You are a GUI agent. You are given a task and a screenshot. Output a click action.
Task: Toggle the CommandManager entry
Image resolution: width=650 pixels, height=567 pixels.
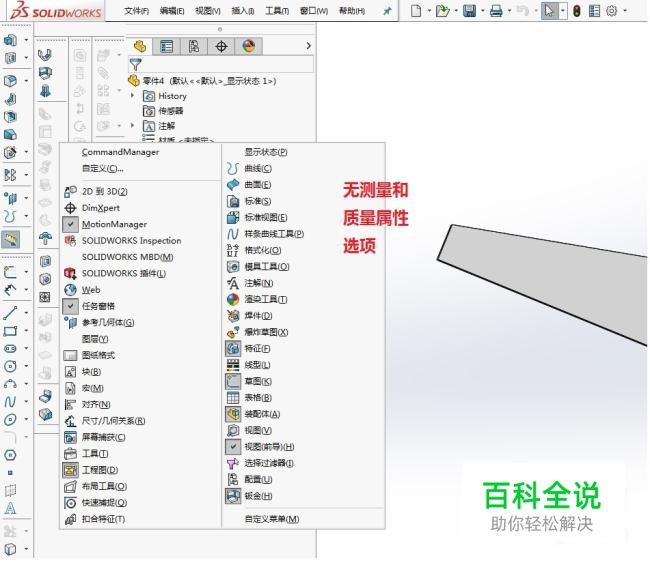click(120, 152)
